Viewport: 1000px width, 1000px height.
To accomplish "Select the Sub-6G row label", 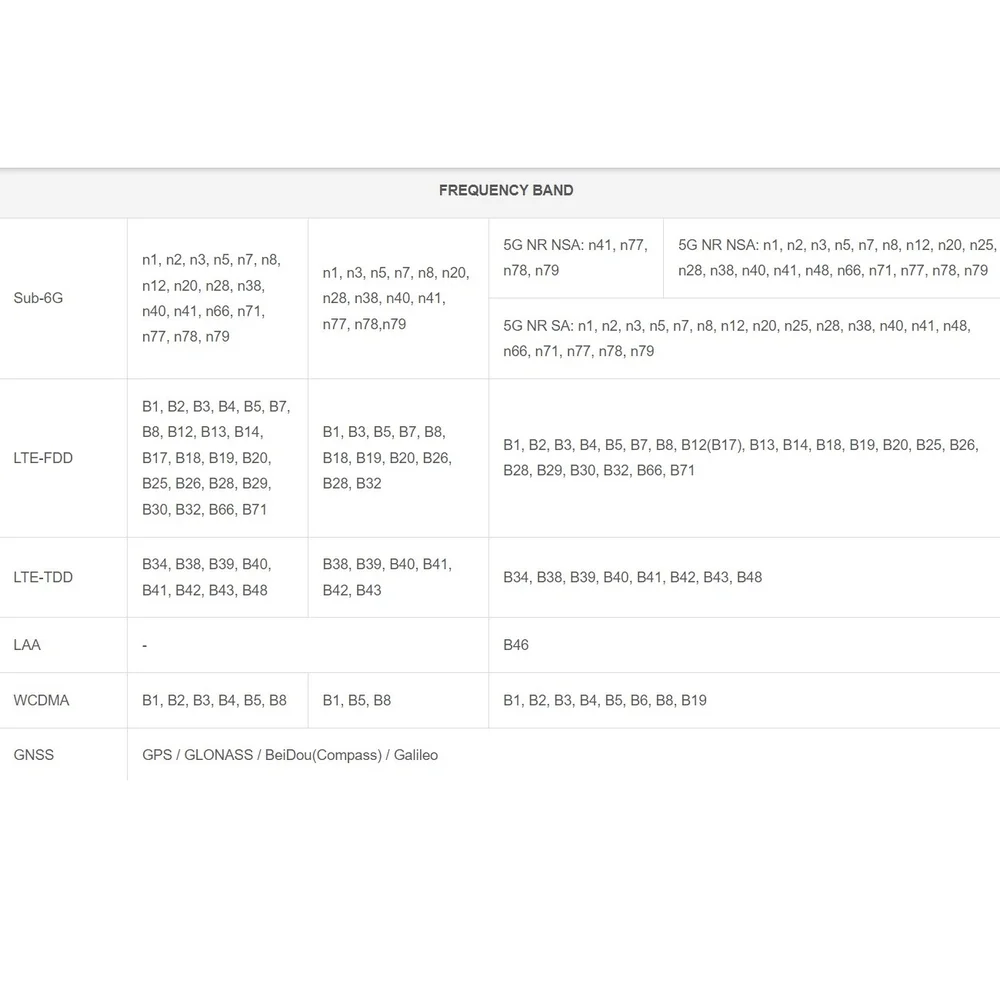I will [38, 298].
